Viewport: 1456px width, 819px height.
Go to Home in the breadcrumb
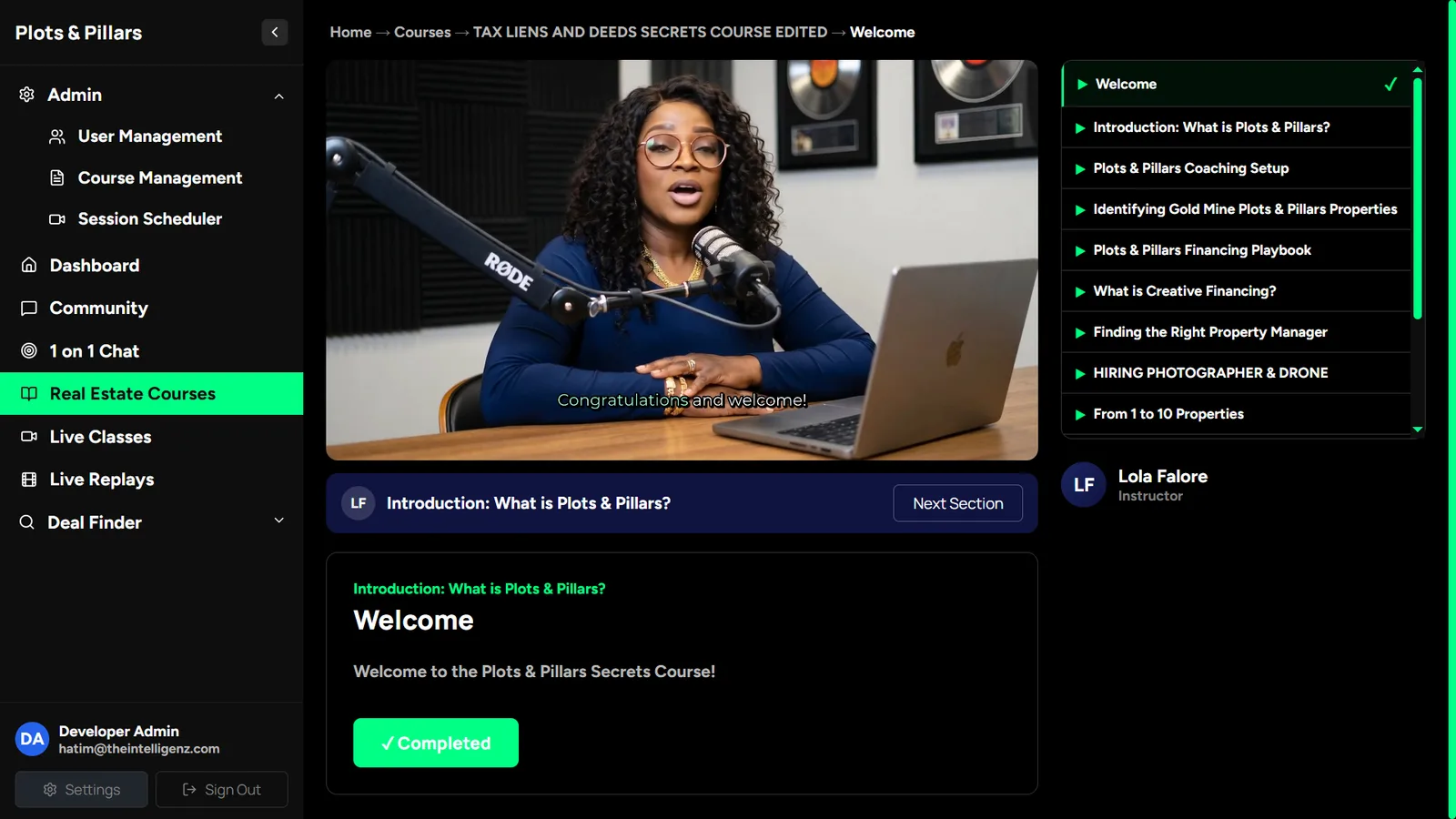point(350,32)
